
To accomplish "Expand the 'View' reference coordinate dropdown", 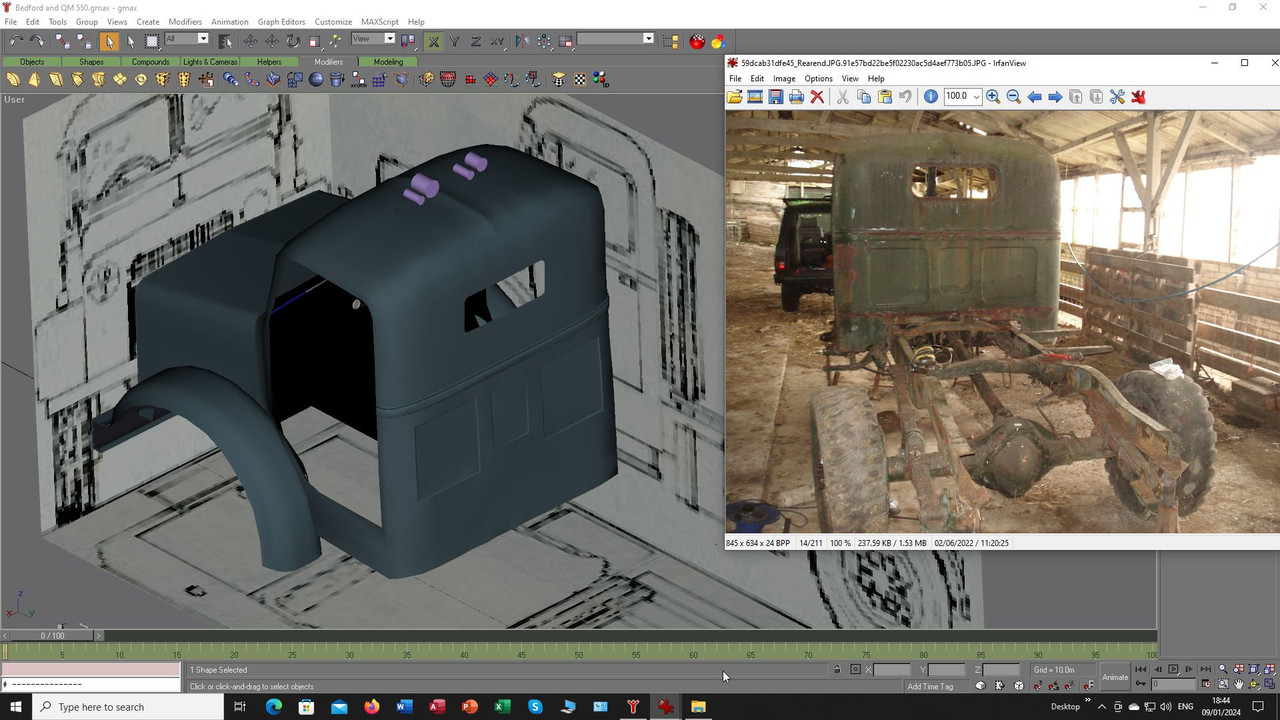I will [389, 39].
